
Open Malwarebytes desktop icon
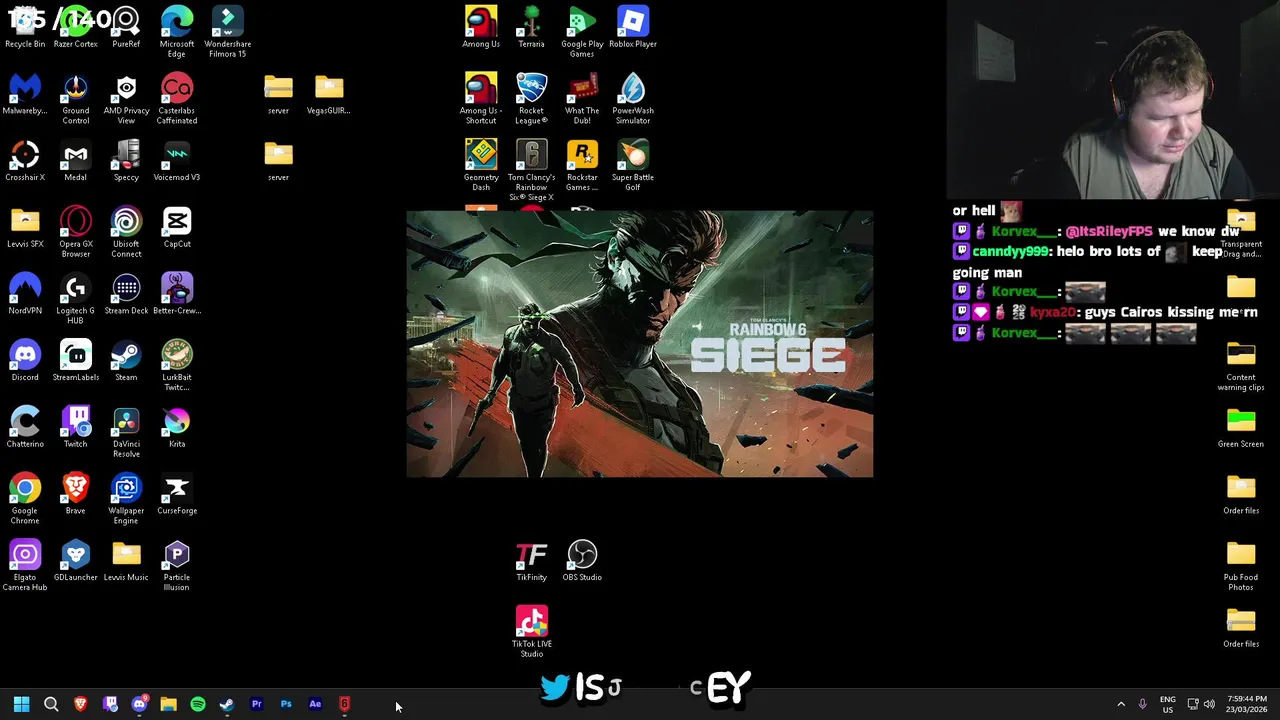tap(25, 94)
